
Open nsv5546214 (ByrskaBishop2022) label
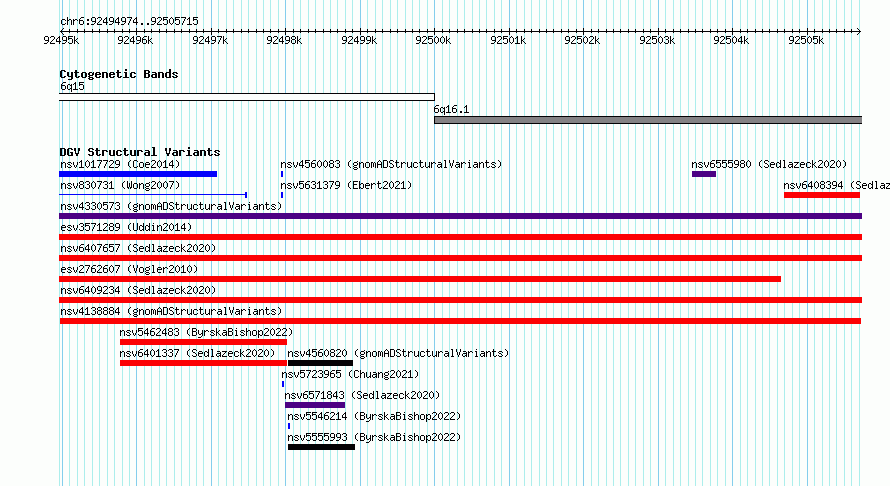pos(374,416)
